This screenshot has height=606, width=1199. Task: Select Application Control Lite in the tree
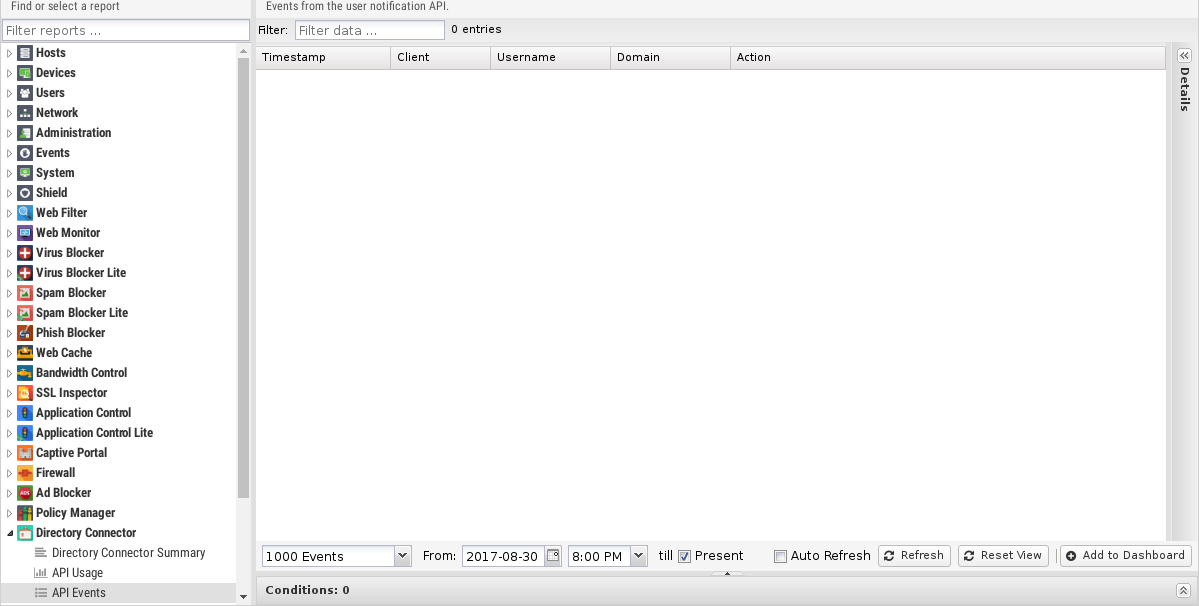(x=95, y=433)
